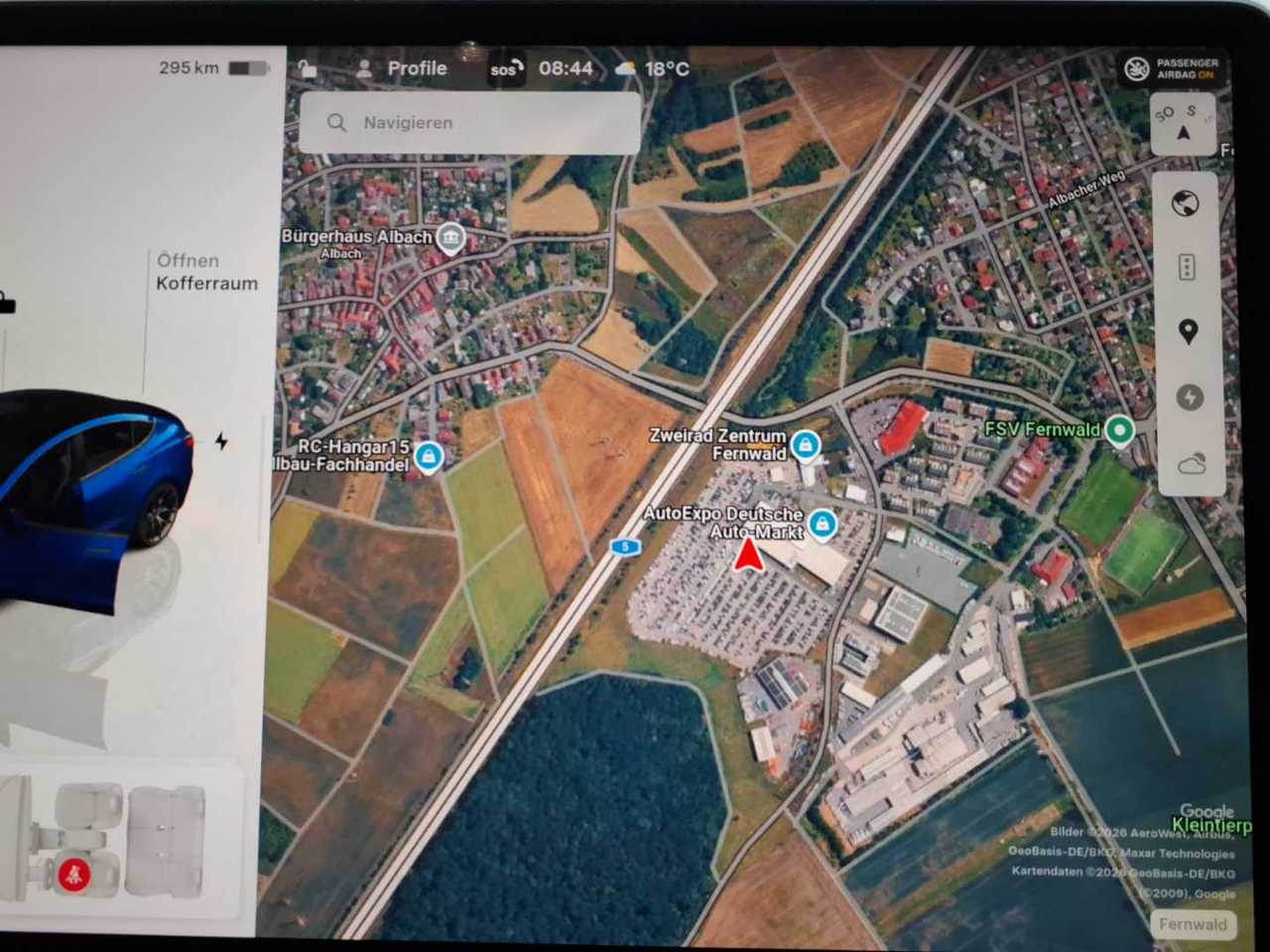Tap the Navigieren search field
Screen dimensions: 1270x952
tap(469, 123)
